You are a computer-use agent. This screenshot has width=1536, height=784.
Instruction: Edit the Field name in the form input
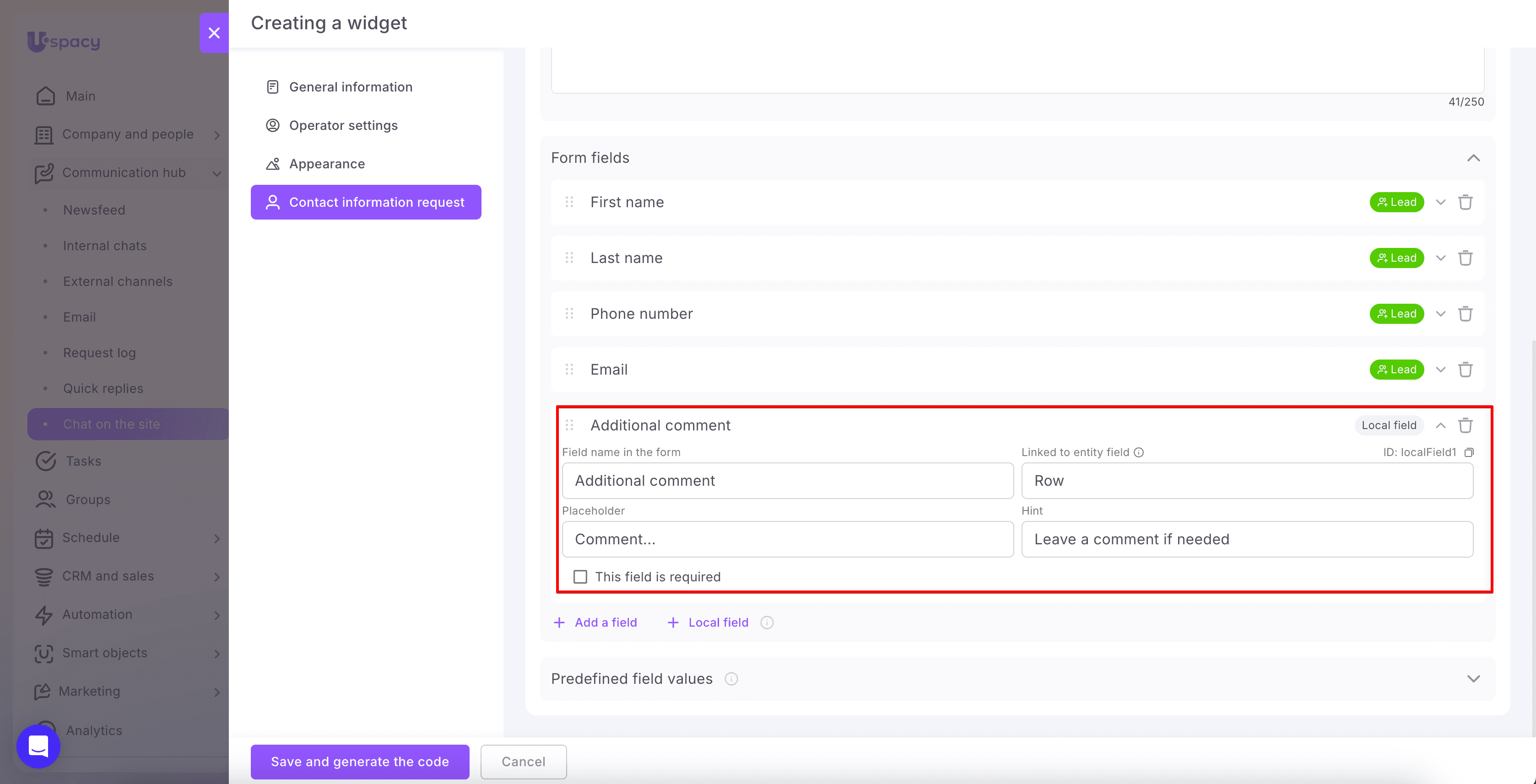pos(788,481)
